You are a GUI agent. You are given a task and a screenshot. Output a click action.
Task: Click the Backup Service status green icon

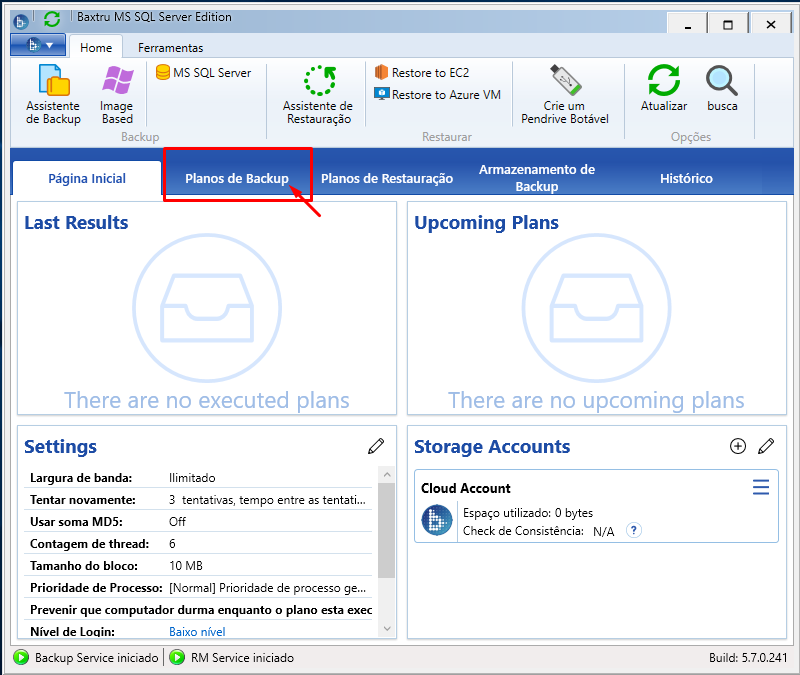(x=21, y=657)
